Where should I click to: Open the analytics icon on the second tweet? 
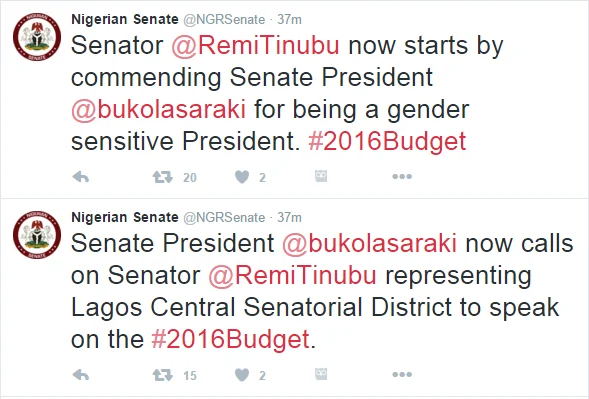[321, 374]
